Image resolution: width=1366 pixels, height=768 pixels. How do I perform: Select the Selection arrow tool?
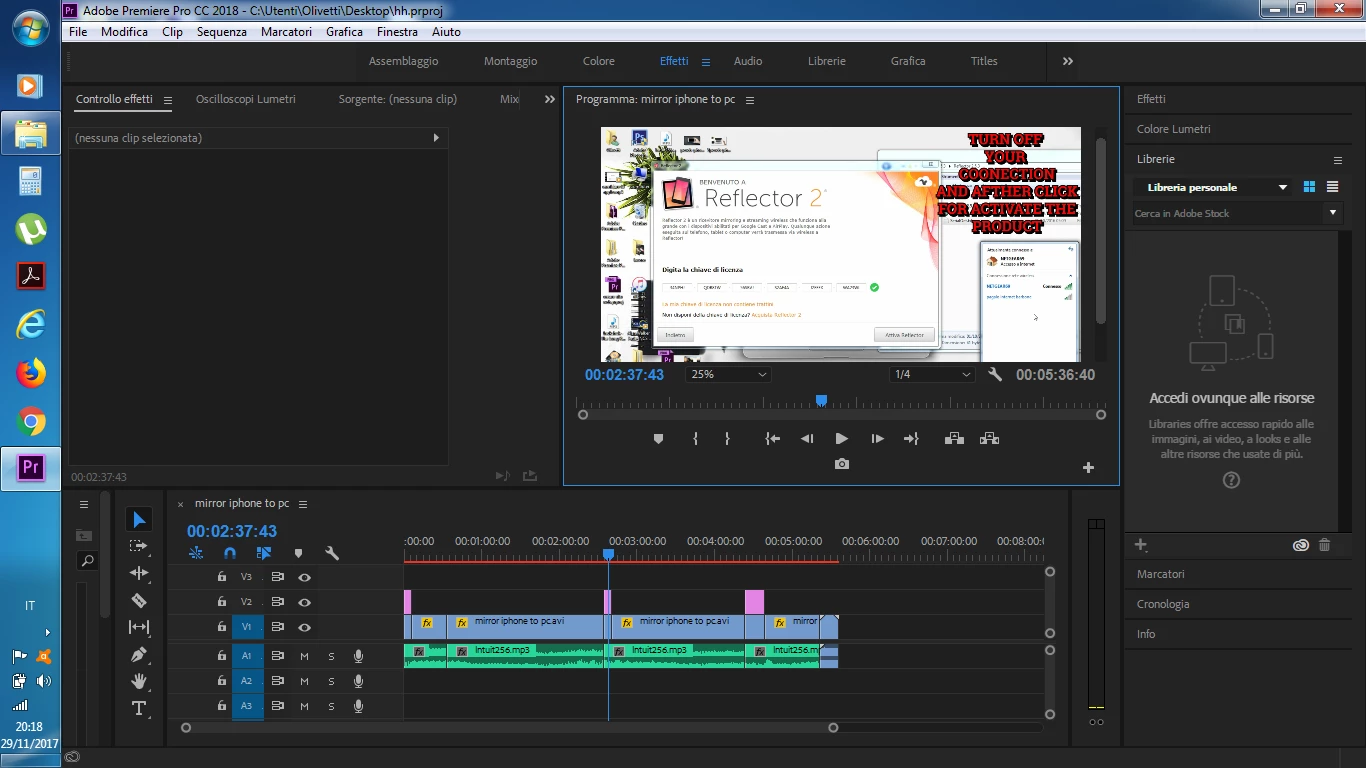[139, 520]
